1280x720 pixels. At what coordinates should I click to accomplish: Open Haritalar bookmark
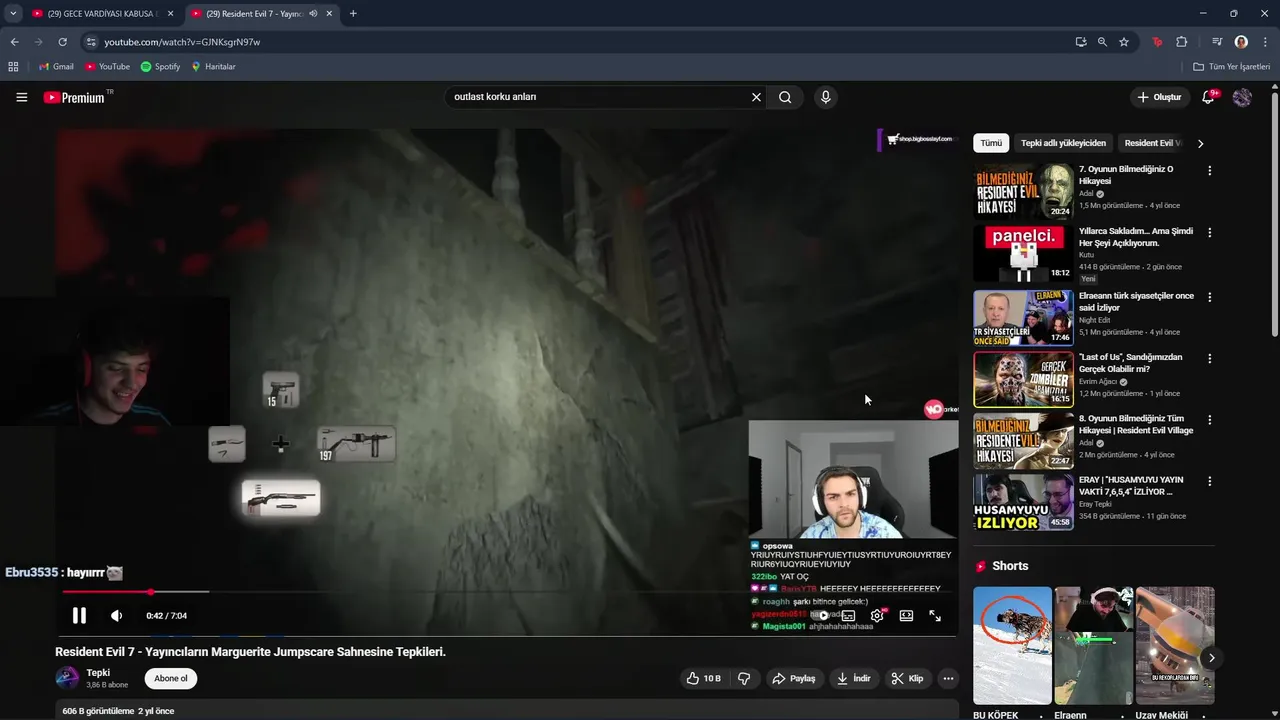tap(213, 67)
